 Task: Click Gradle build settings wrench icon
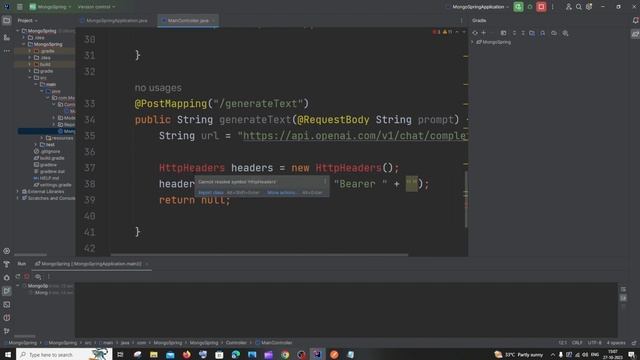coord(565,33)
